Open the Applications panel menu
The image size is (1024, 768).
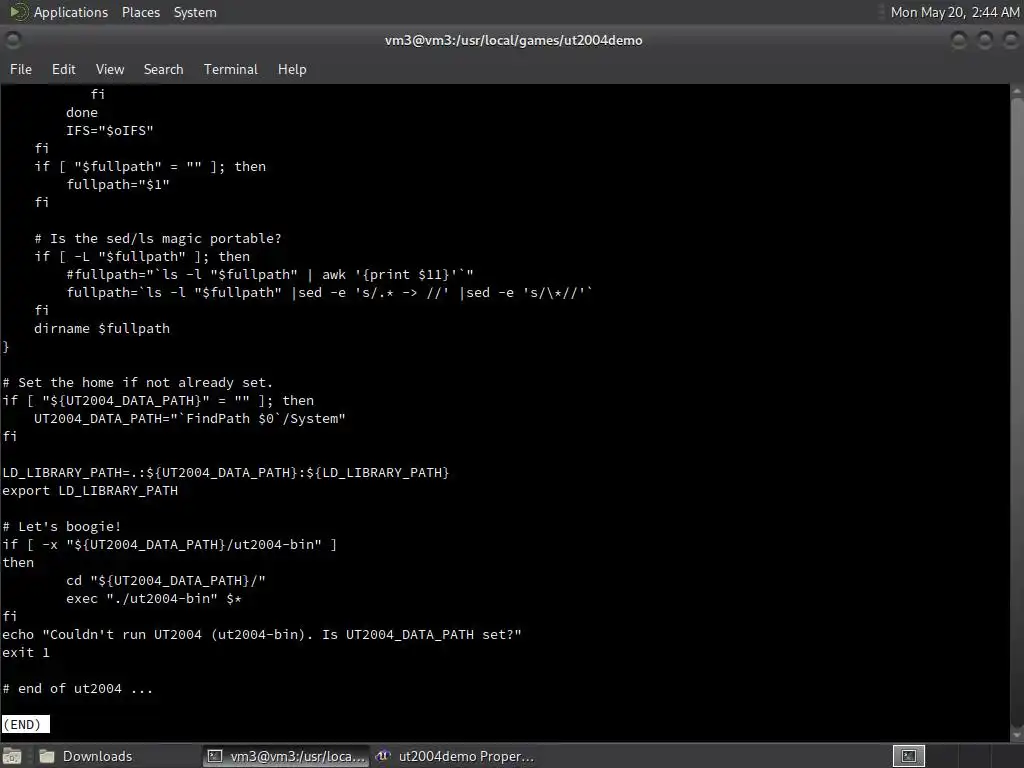(71, 12)
